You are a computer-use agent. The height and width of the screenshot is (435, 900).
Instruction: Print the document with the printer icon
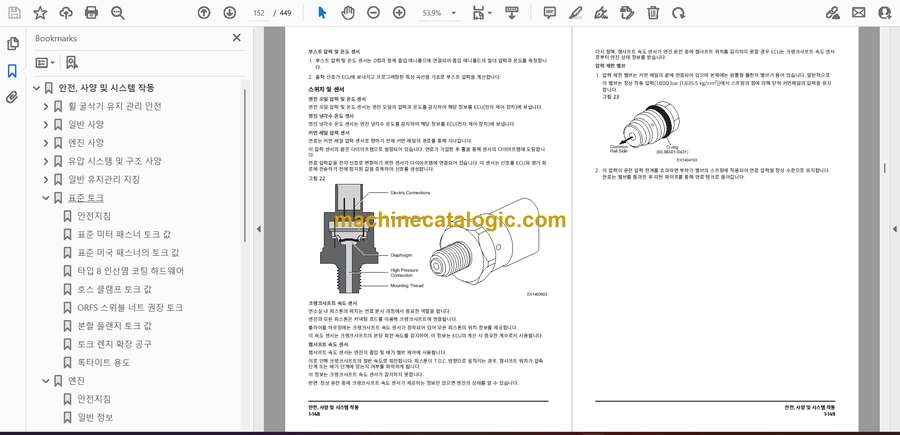(x=91, y=13)
